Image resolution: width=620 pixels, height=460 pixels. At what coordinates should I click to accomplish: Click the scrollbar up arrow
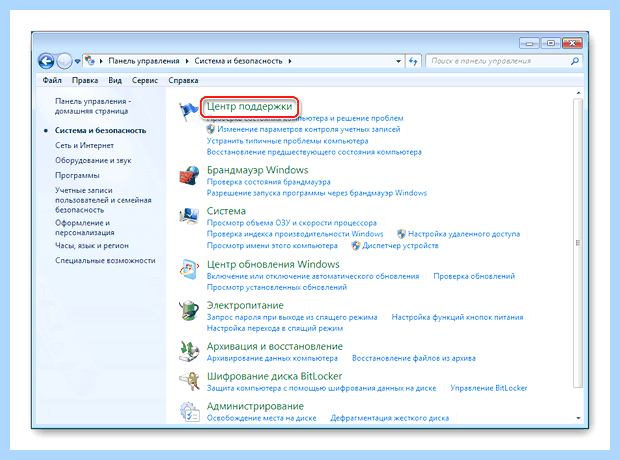tap(578, 93)
